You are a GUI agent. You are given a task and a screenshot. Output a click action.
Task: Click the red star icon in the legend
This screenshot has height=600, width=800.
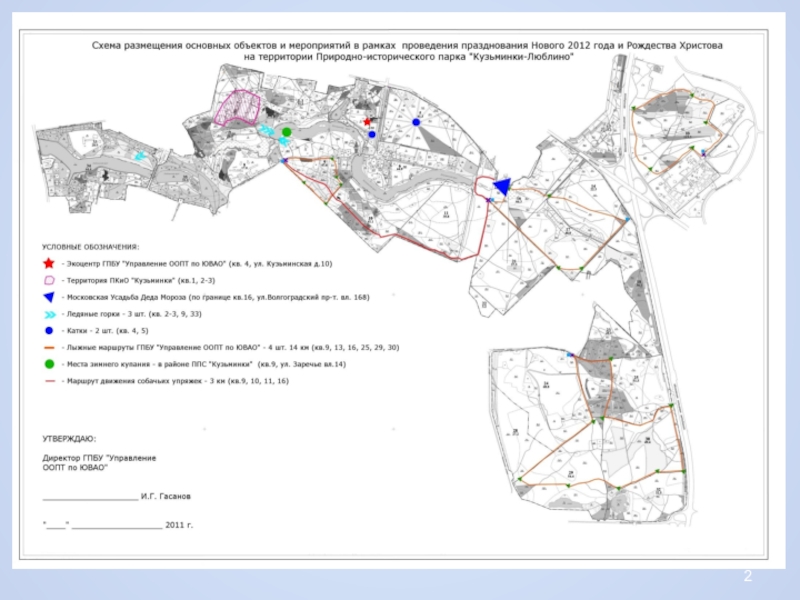tap(48, 263)
